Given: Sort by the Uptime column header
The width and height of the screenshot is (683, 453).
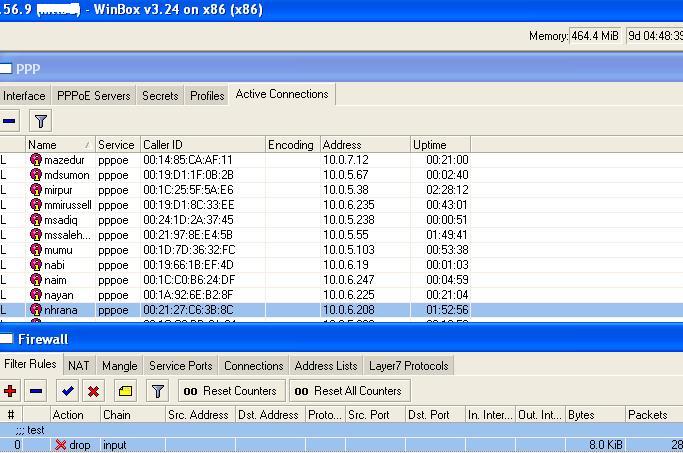Looking at the screenshot, I should 440,145.
